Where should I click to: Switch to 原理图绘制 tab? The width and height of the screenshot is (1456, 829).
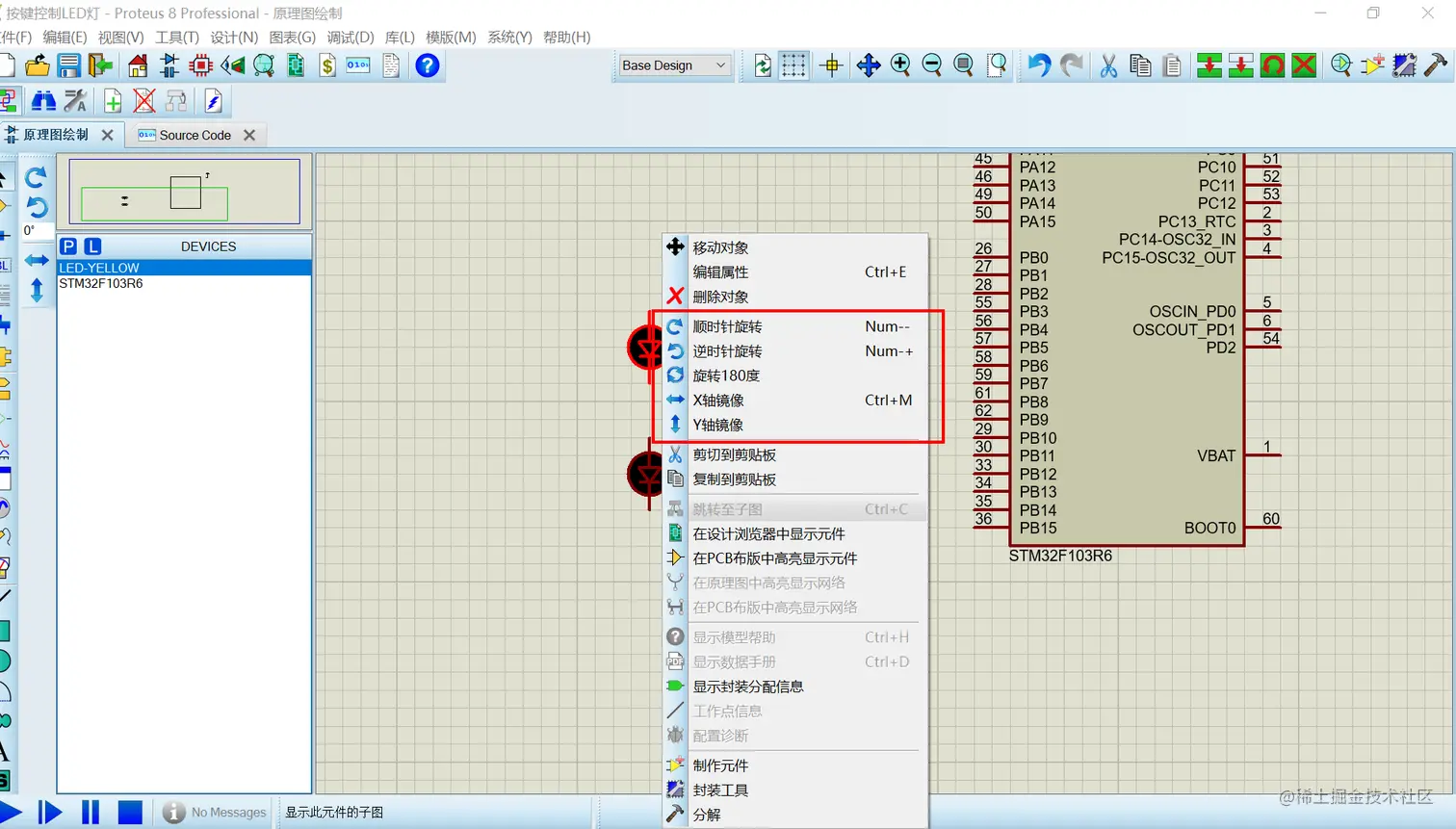point(56,135)
